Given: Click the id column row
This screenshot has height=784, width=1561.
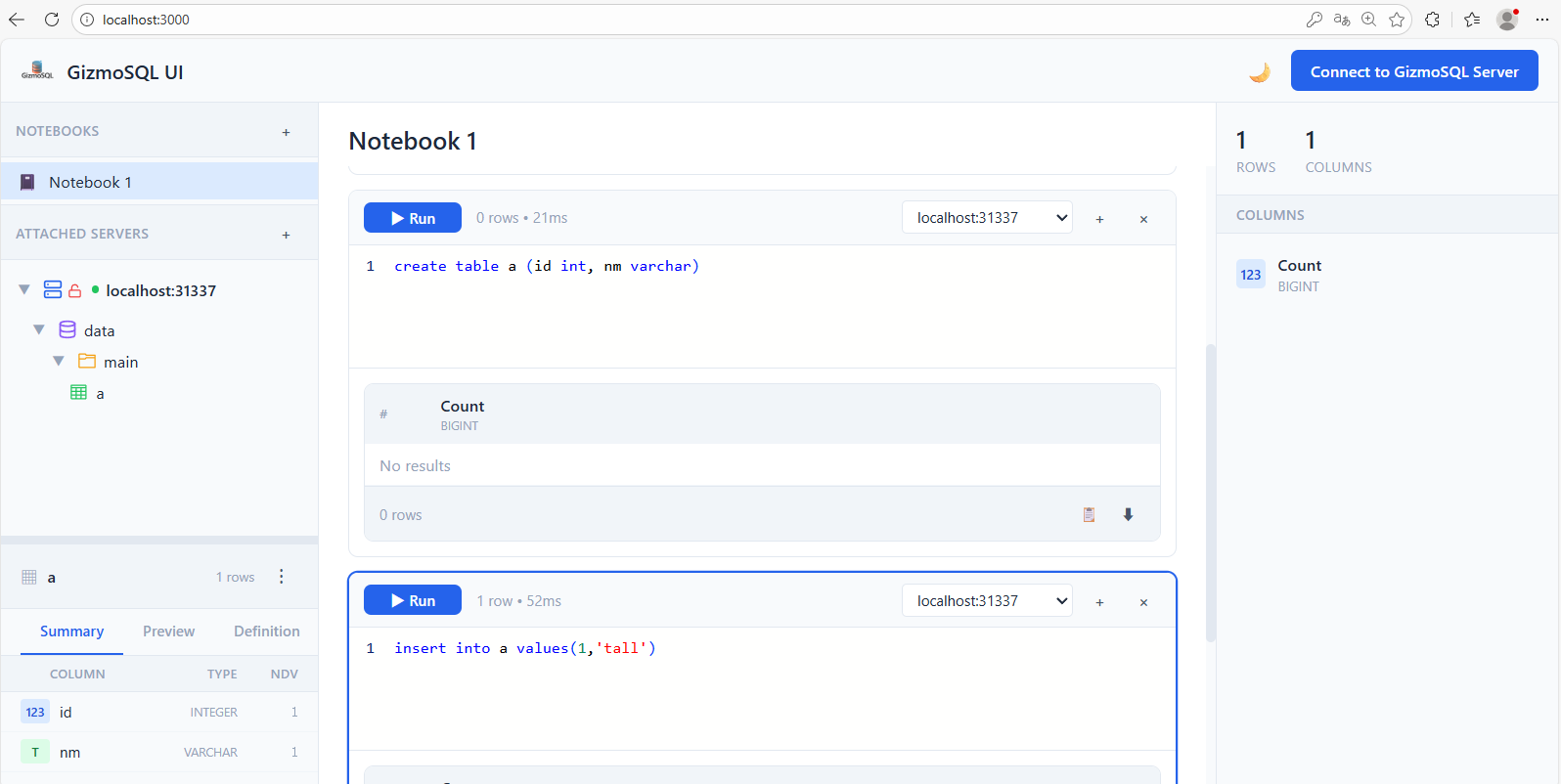Looking at the screenshot, I should tap(159, 712).
